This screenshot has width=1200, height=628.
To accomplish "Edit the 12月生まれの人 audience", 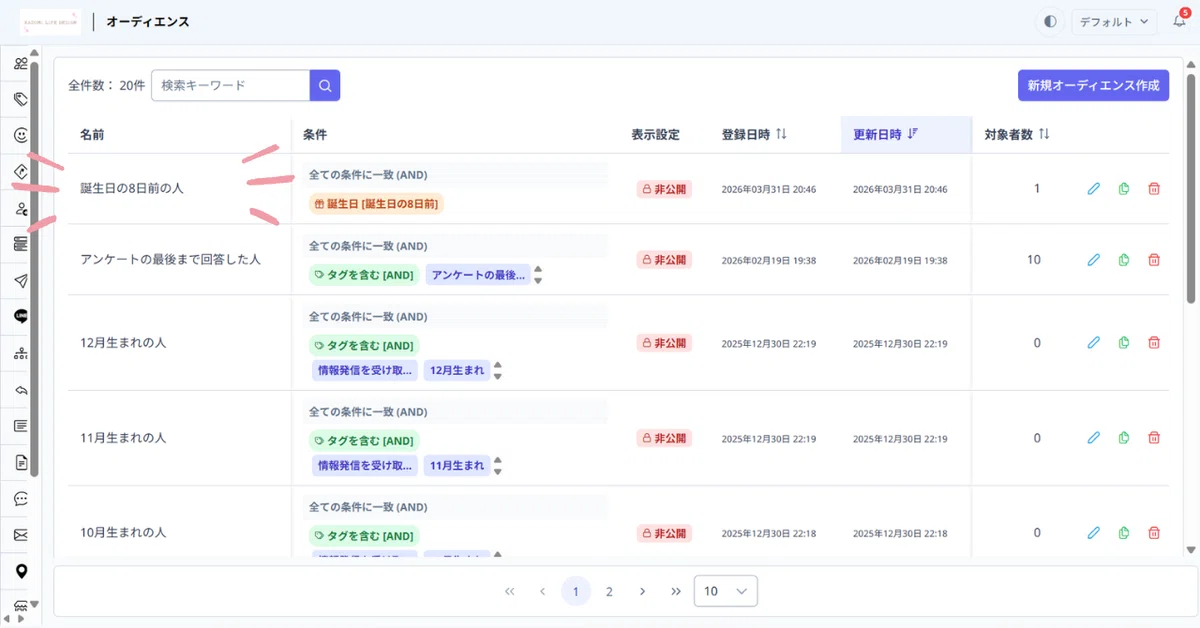I will tap(1094, 342).
